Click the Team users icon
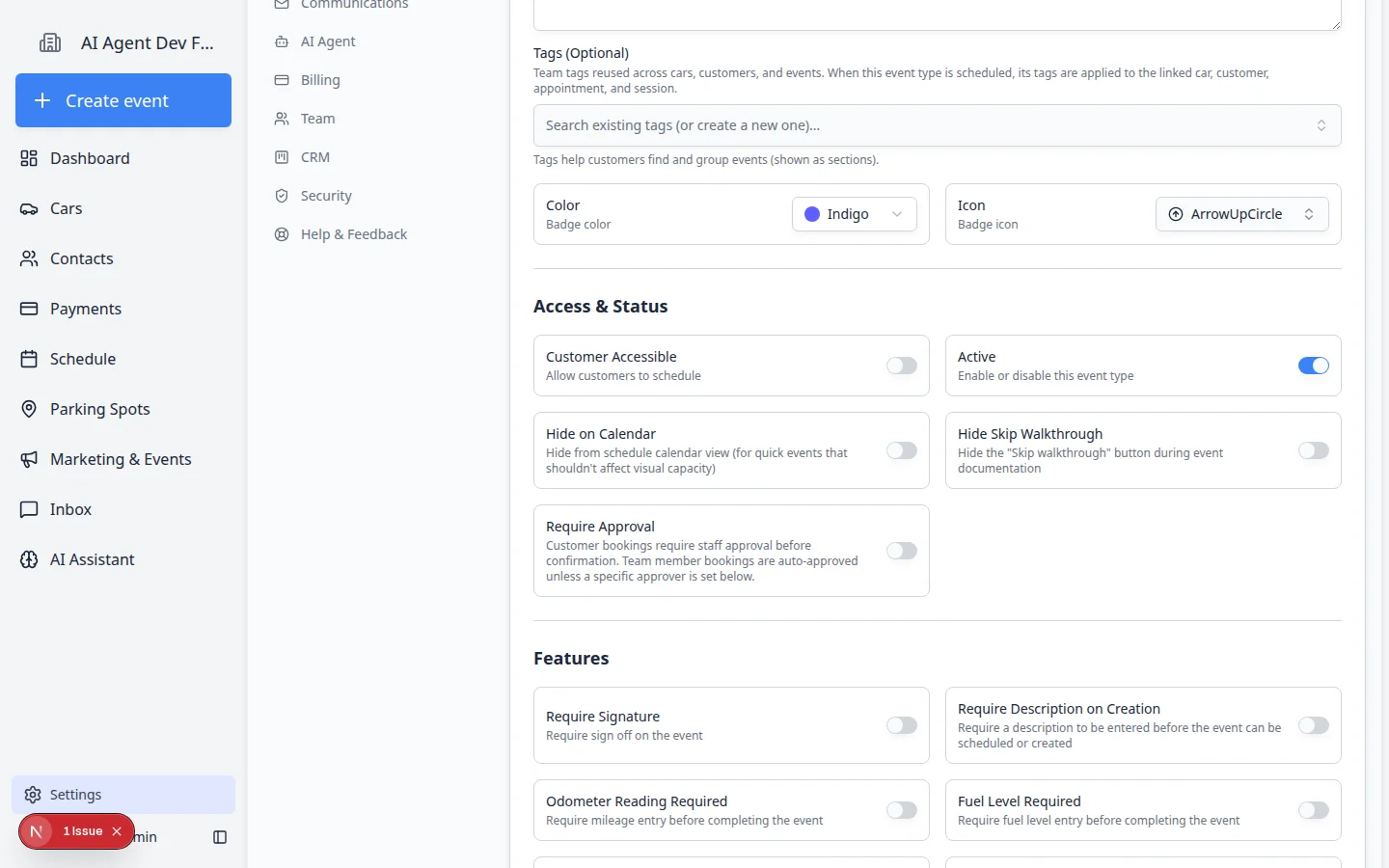1389x868 pixels. [282, 119]
